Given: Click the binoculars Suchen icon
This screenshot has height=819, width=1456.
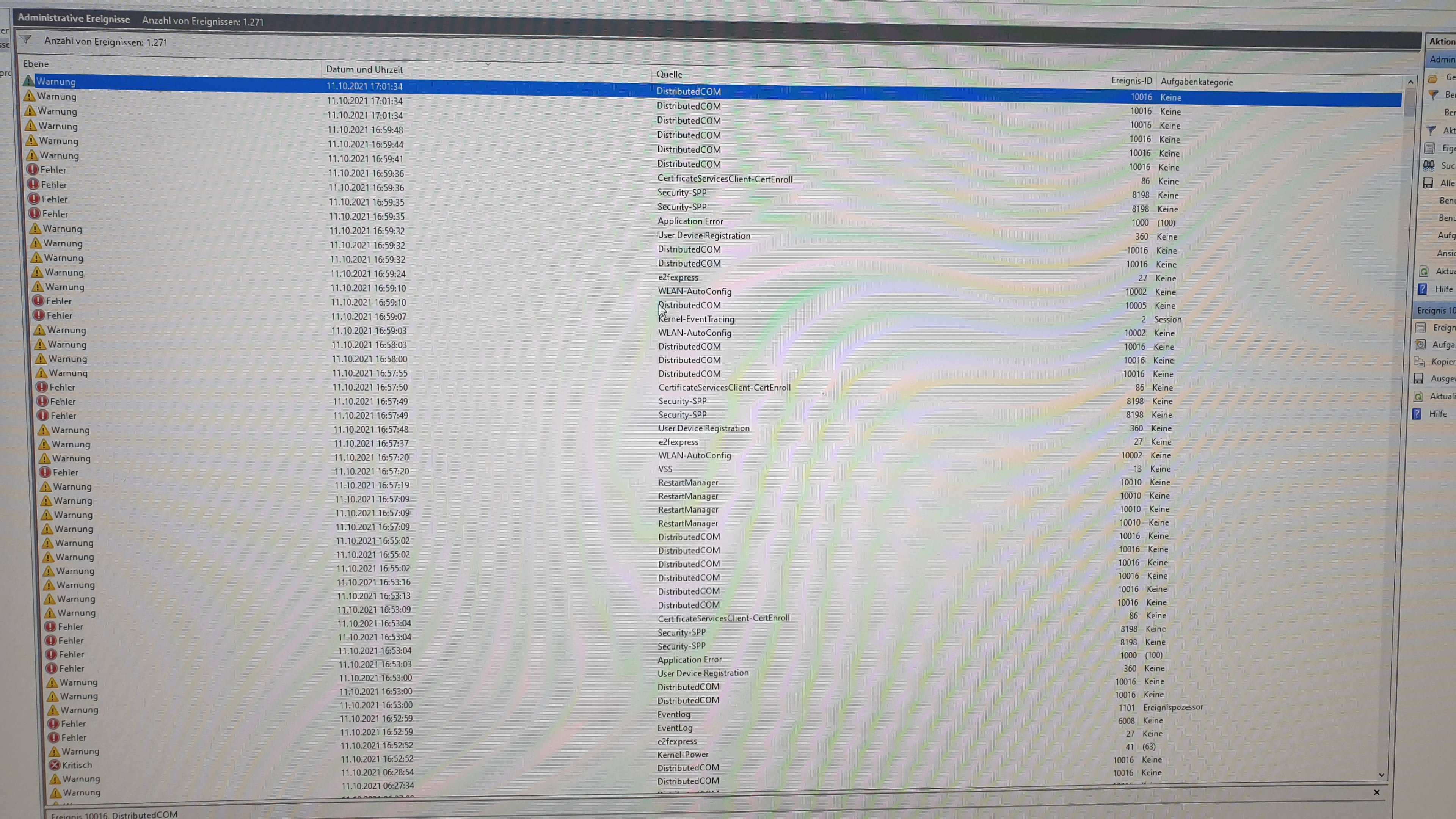Looking at the screenshot, I should coord(1429,166).
